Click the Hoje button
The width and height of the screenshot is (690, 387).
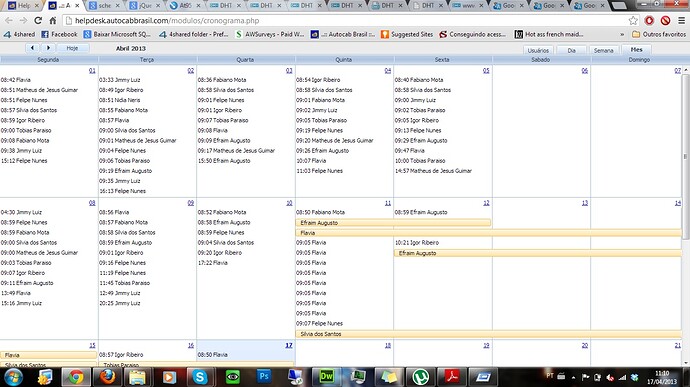[x=72, y=48]
